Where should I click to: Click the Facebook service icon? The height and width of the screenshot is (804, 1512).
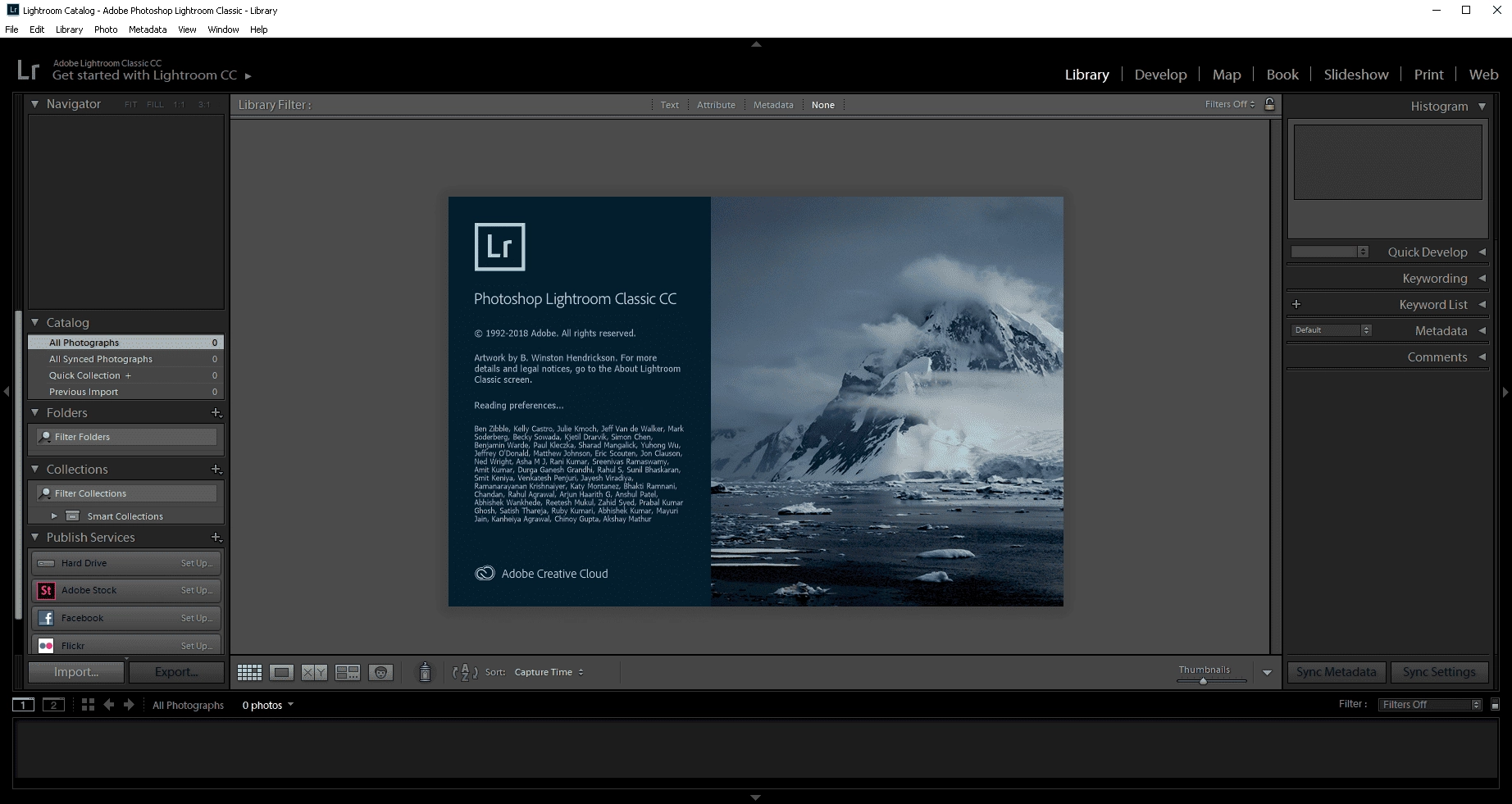tap(46, 618)
